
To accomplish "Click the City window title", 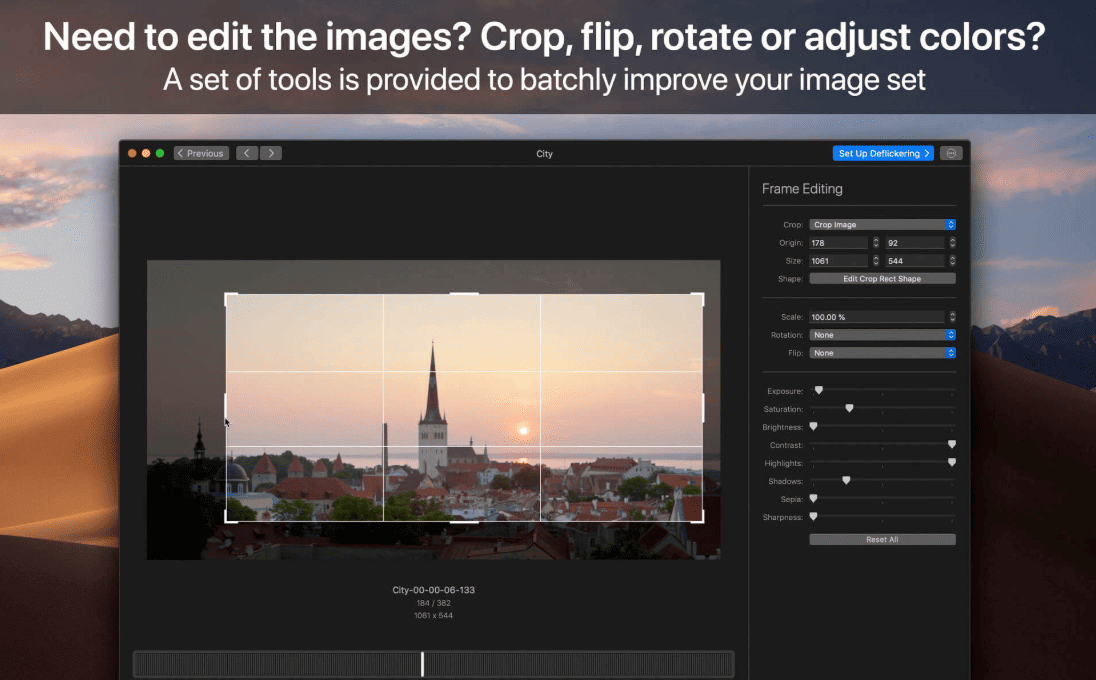I will tap(545, 154).
